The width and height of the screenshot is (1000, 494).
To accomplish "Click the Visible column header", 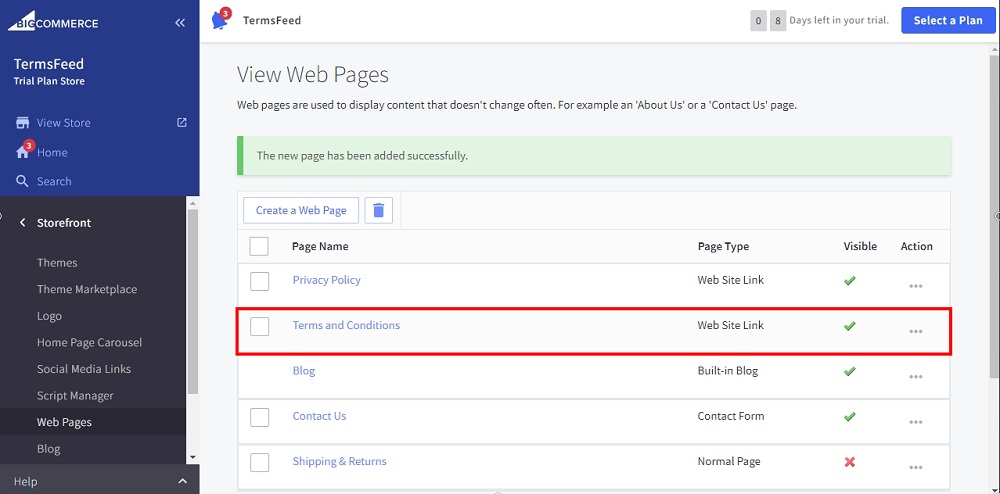I will tap(860, 246).
